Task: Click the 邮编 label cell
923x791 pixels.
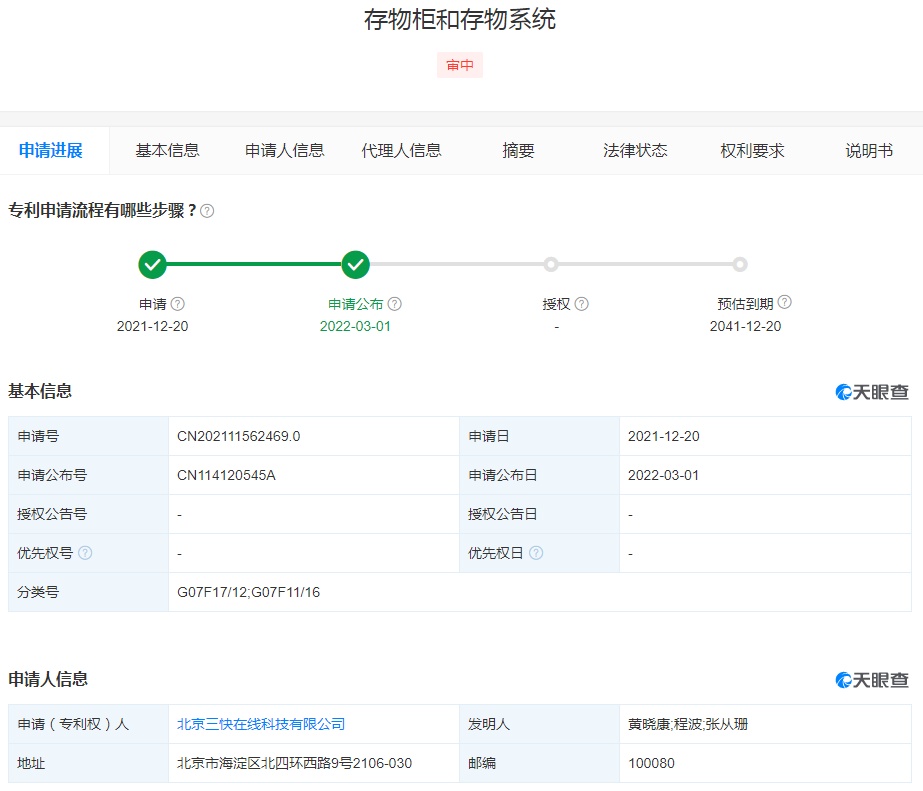Action: click(x=539, y=763)
